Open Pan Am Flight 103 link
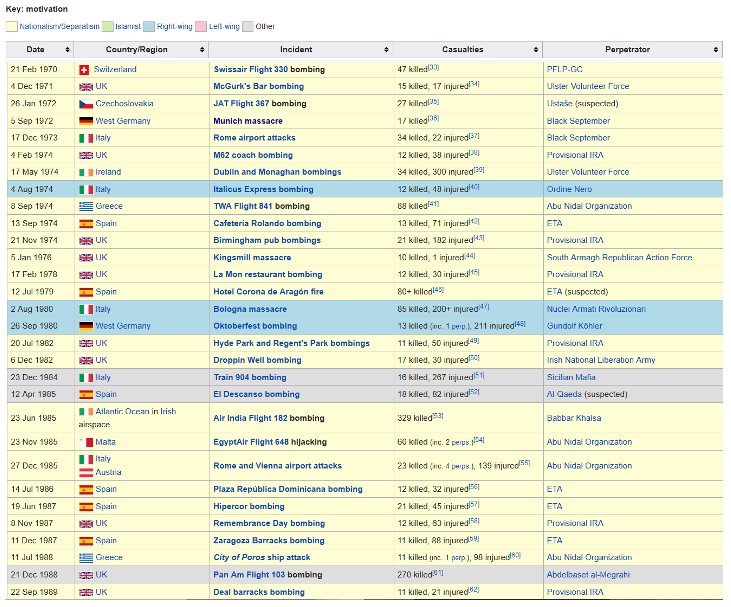Screen dimensions: 731x607 [249, 575]
